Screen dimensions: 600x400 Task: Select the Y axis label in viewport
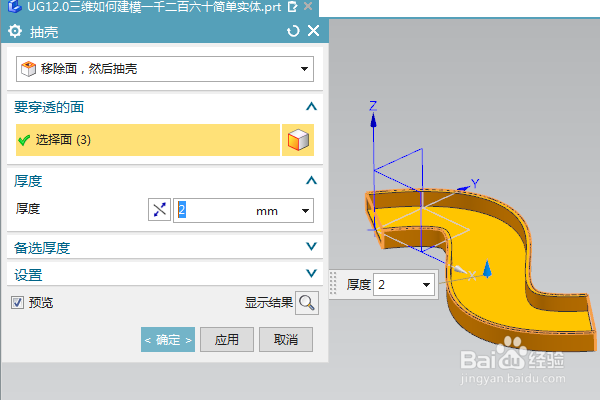(475, 183)
